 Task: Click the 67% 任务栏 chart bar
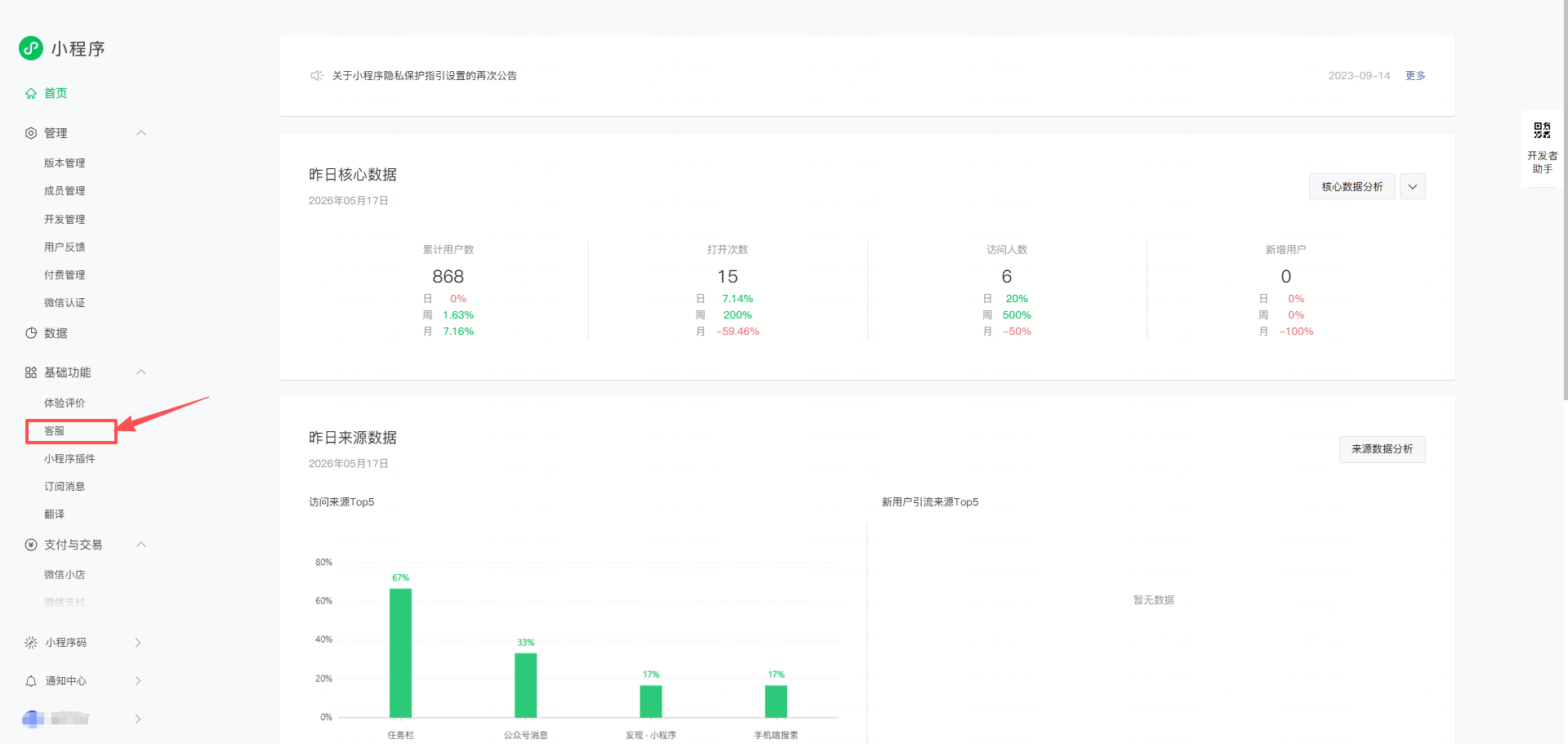click(400, 653)
